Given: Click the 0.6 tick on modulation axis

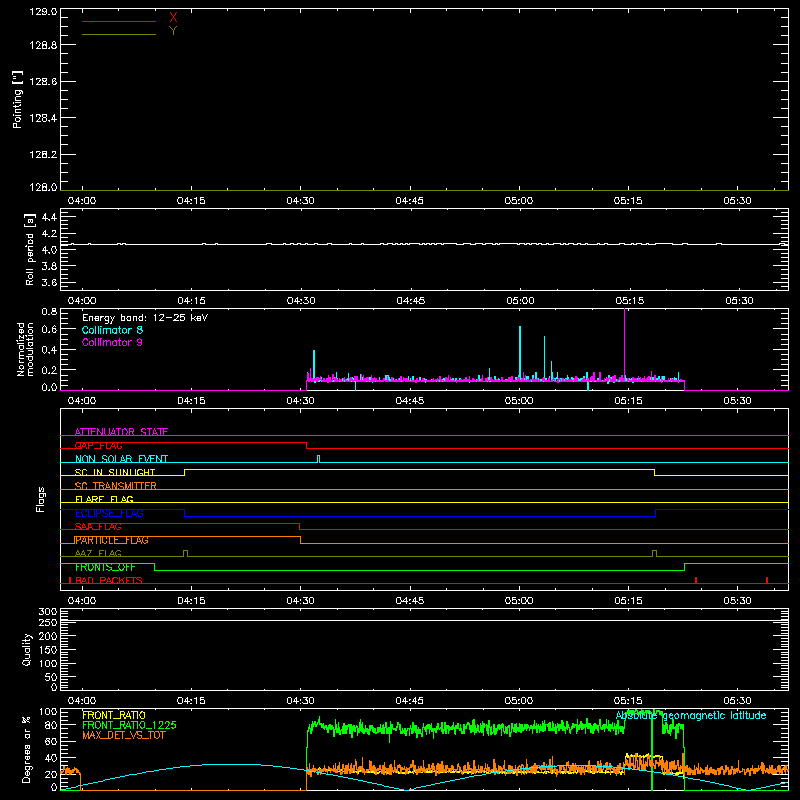Looking at the screenshot, I should 49,330.
